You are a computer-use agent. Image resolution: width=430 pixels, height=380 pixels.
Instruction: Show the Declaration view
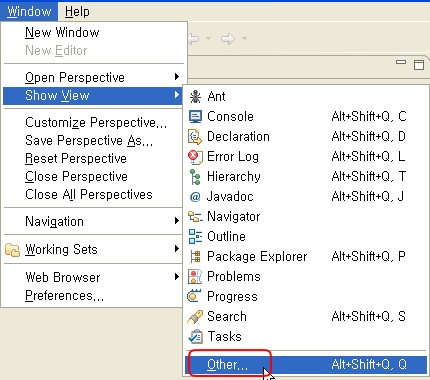[306, 137]
